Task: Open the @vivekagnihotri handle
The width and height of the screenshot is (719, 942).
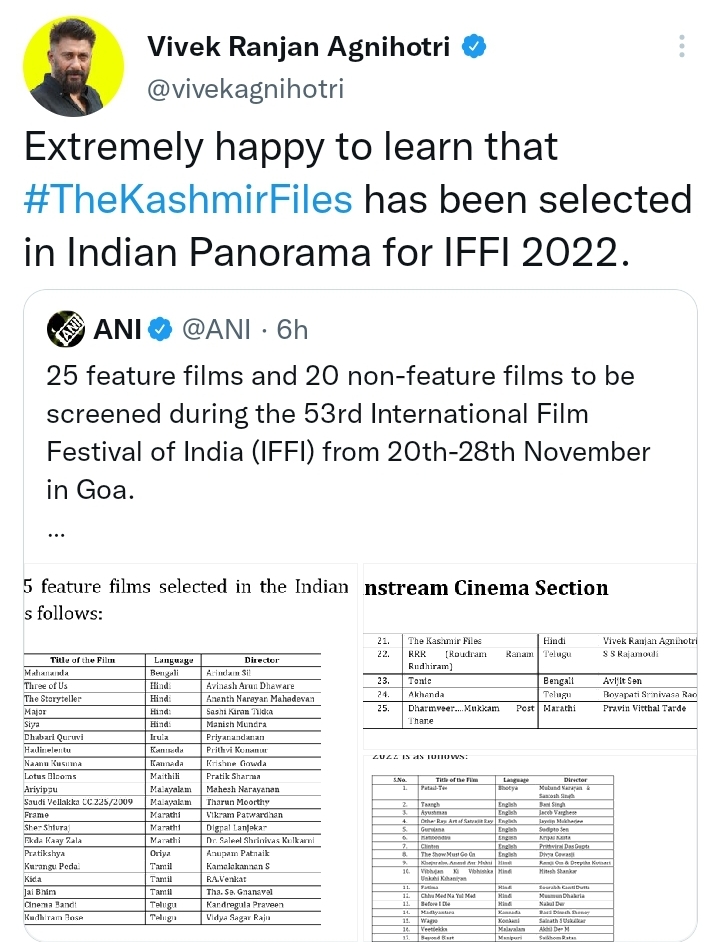Action: point(245,89)
